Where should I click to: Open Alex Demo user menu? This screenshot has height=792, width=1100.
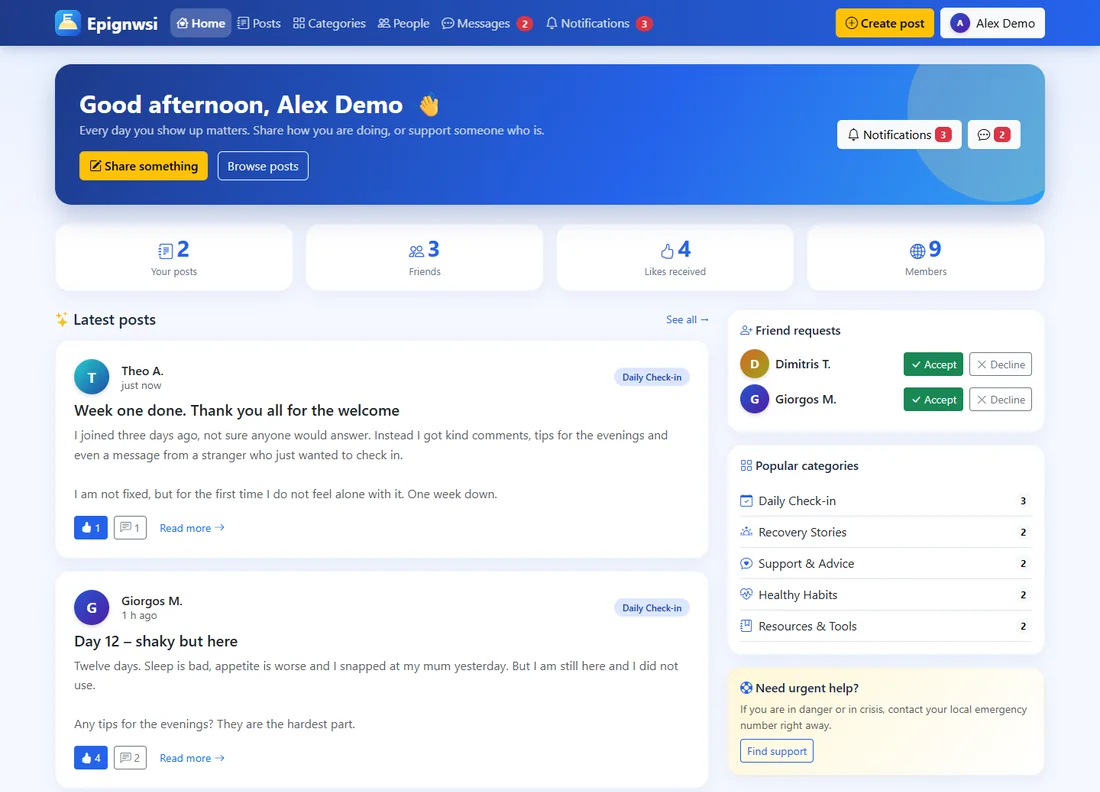992,23
